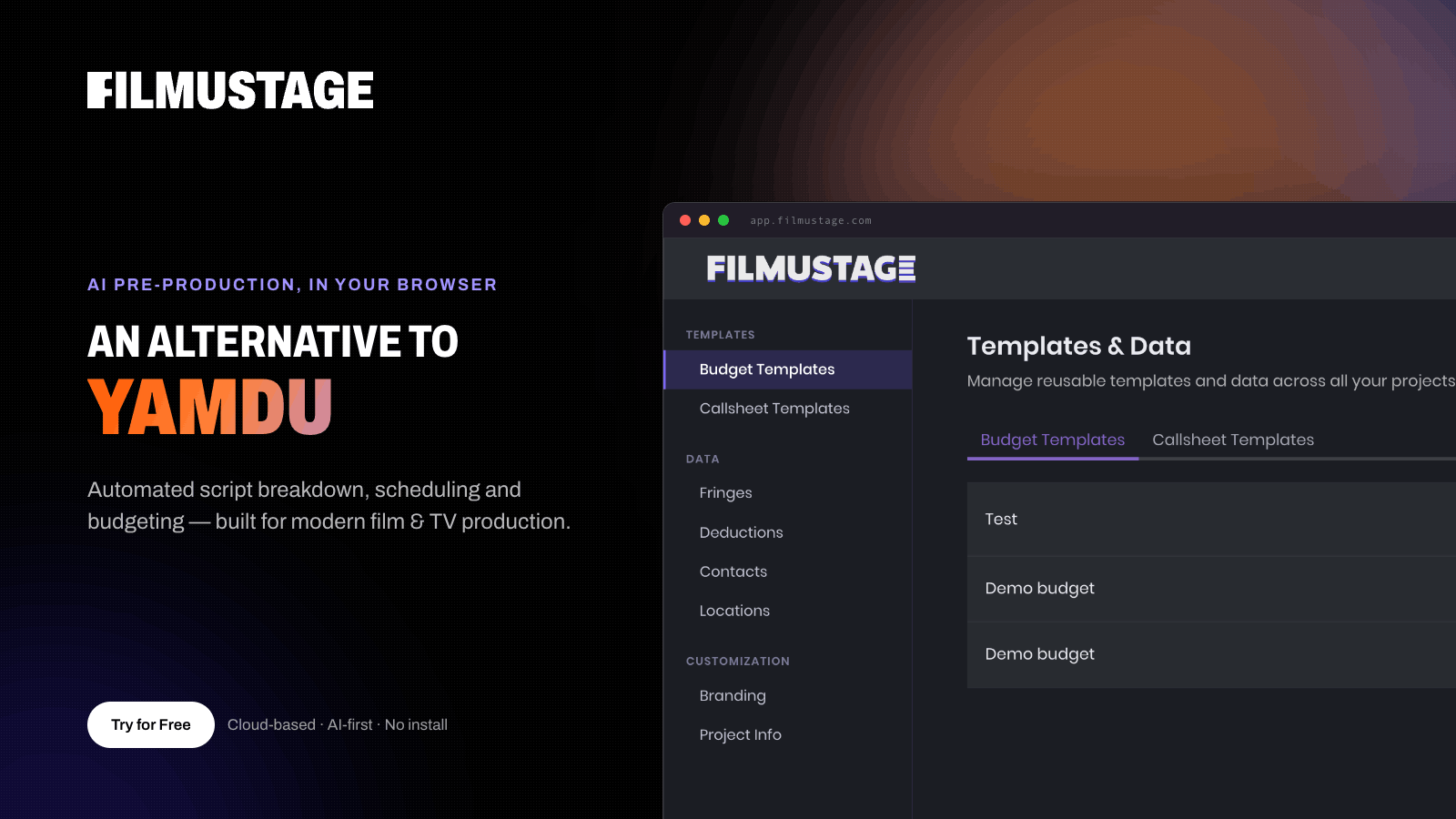The width and height of the screenshot is (1456, 819).
Task: Click 'Manage reusable templates and data' description
Action: tap(1211, 381)
